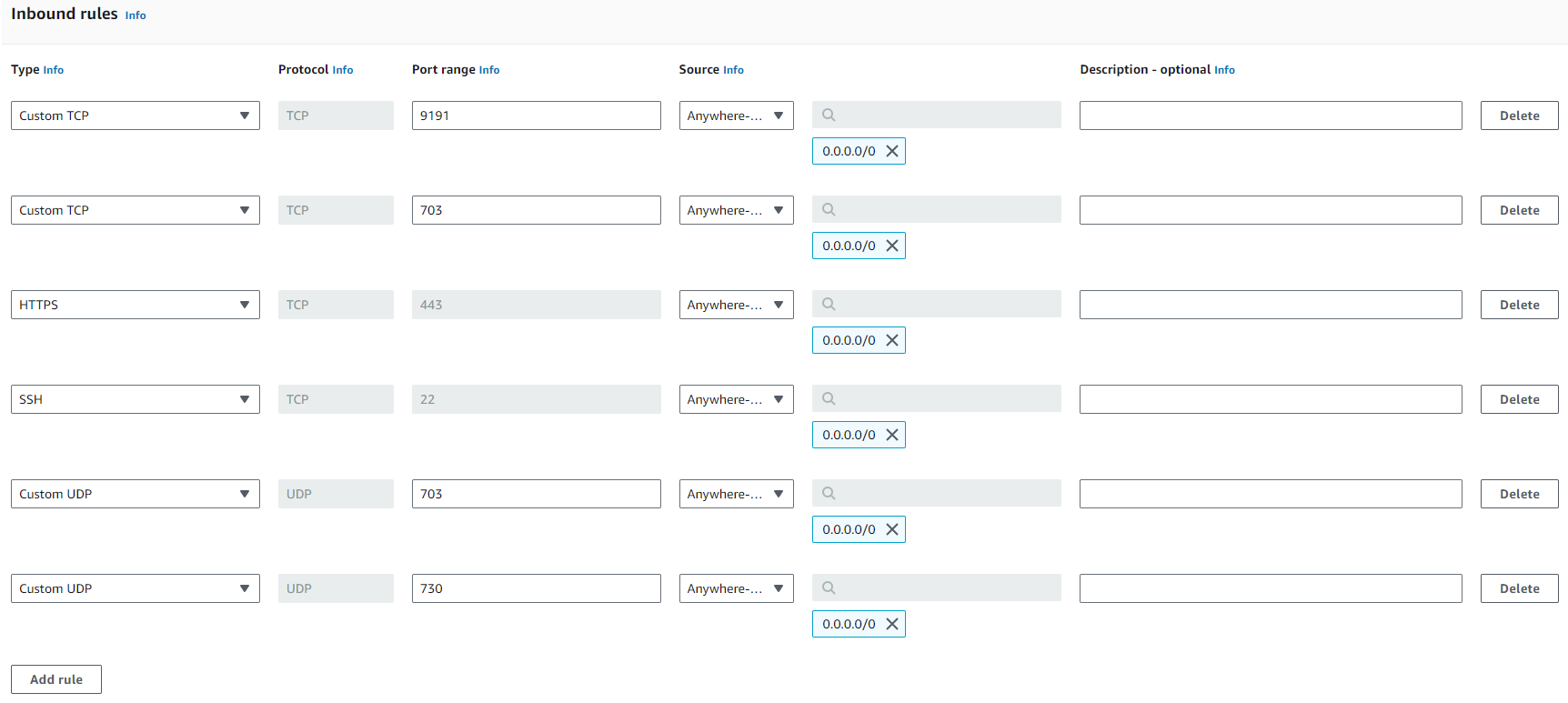Viewport: 1568px width, 703px height.
Task: Open Type dropdown for Custom TCP 9191 rule
Action: (135, 115)
